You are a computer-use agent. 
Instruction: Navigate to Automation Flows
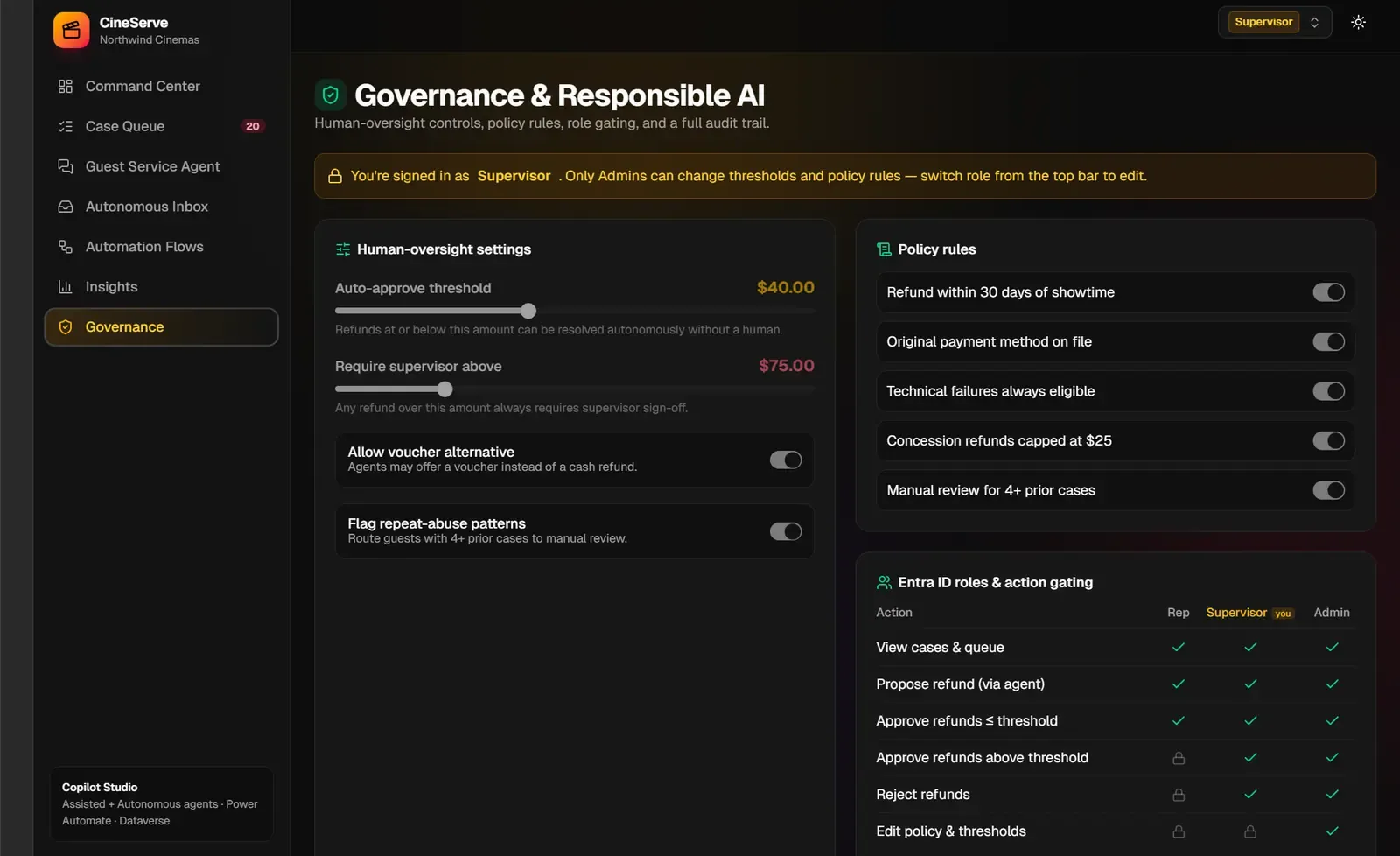tap(161, 247)
